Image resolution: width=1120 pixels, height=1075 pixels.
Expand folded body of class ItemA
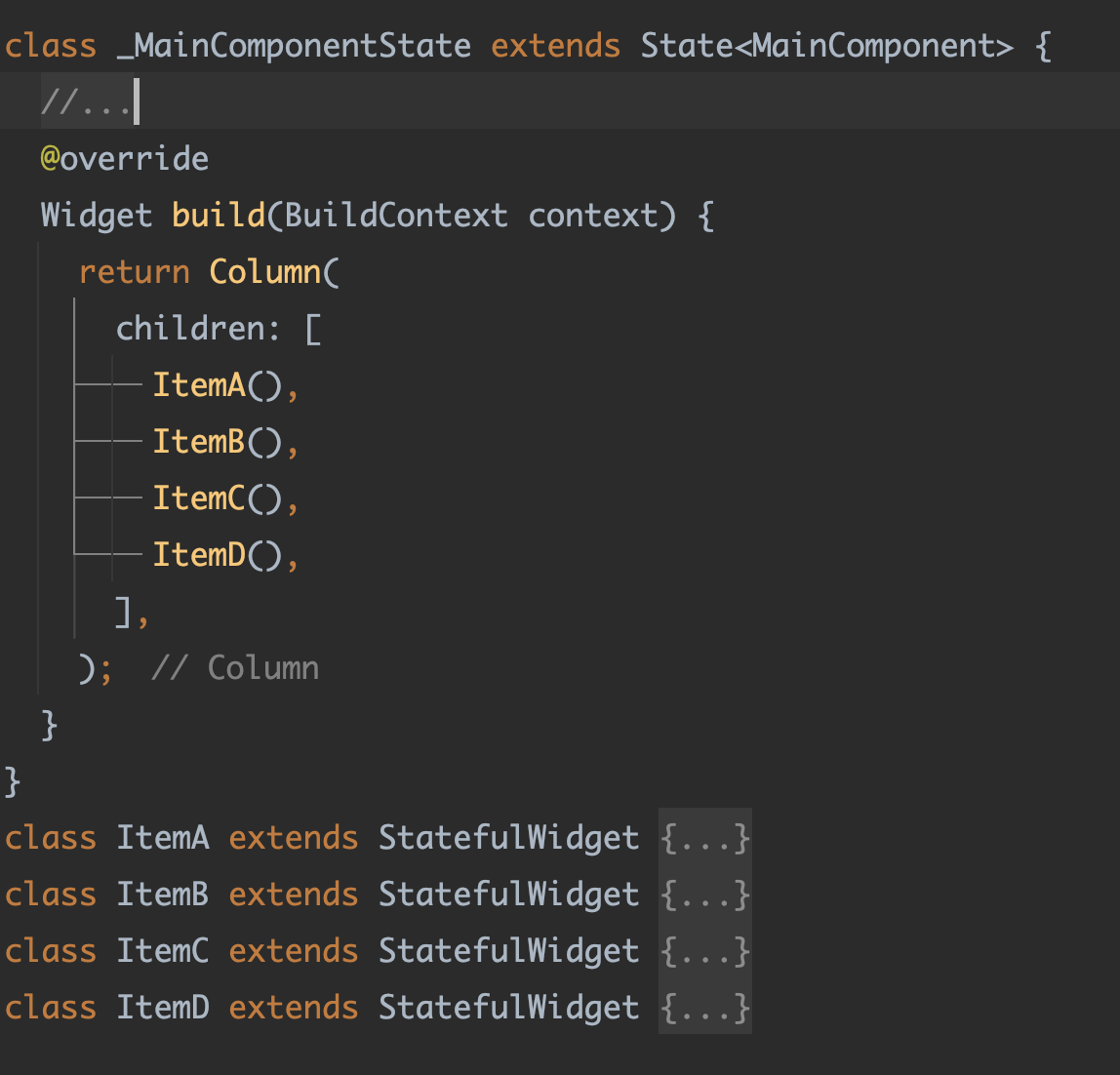[x=704, y=838]
